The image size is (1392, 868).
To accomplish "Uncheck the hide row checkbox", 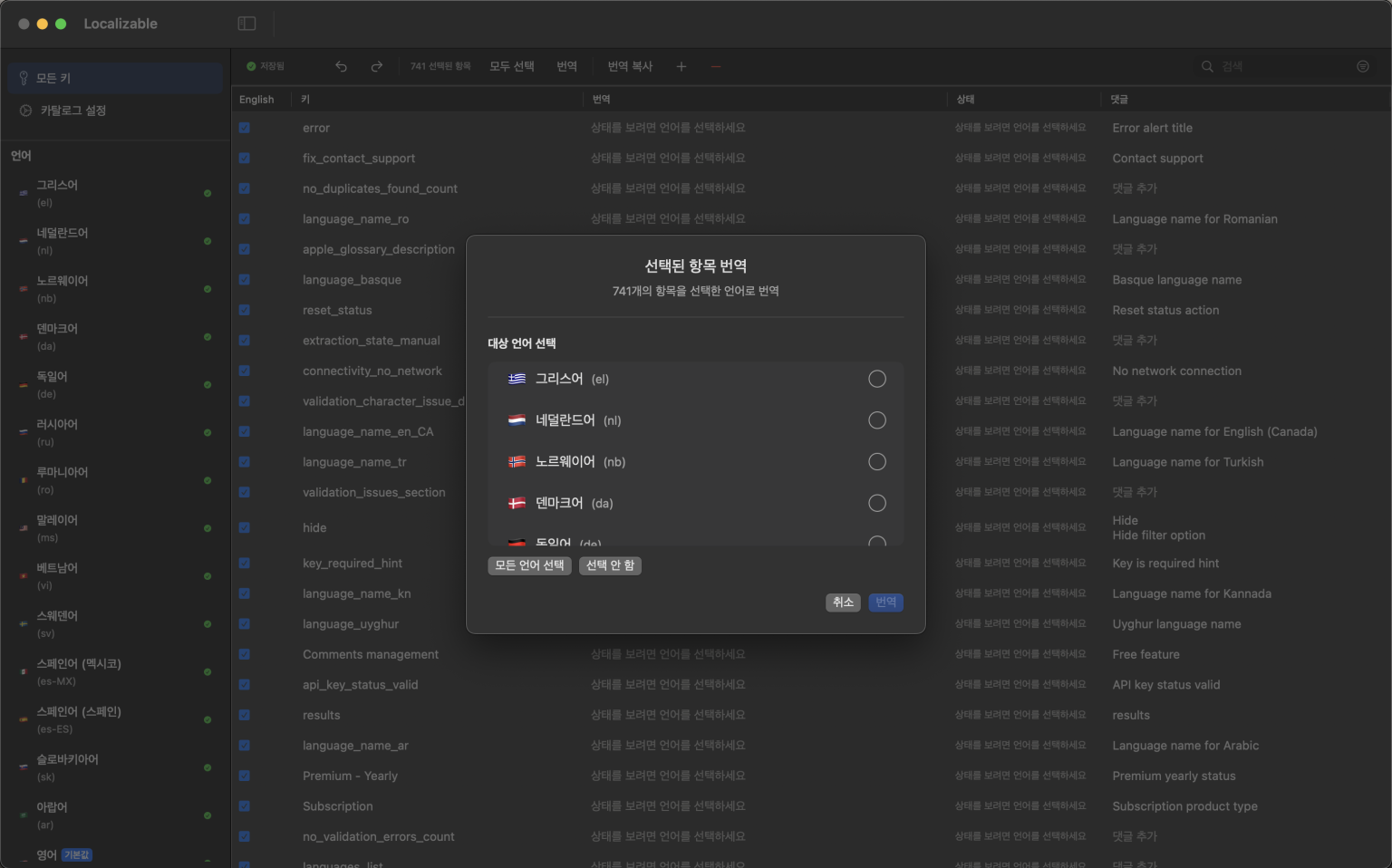I will click(244, 527).
